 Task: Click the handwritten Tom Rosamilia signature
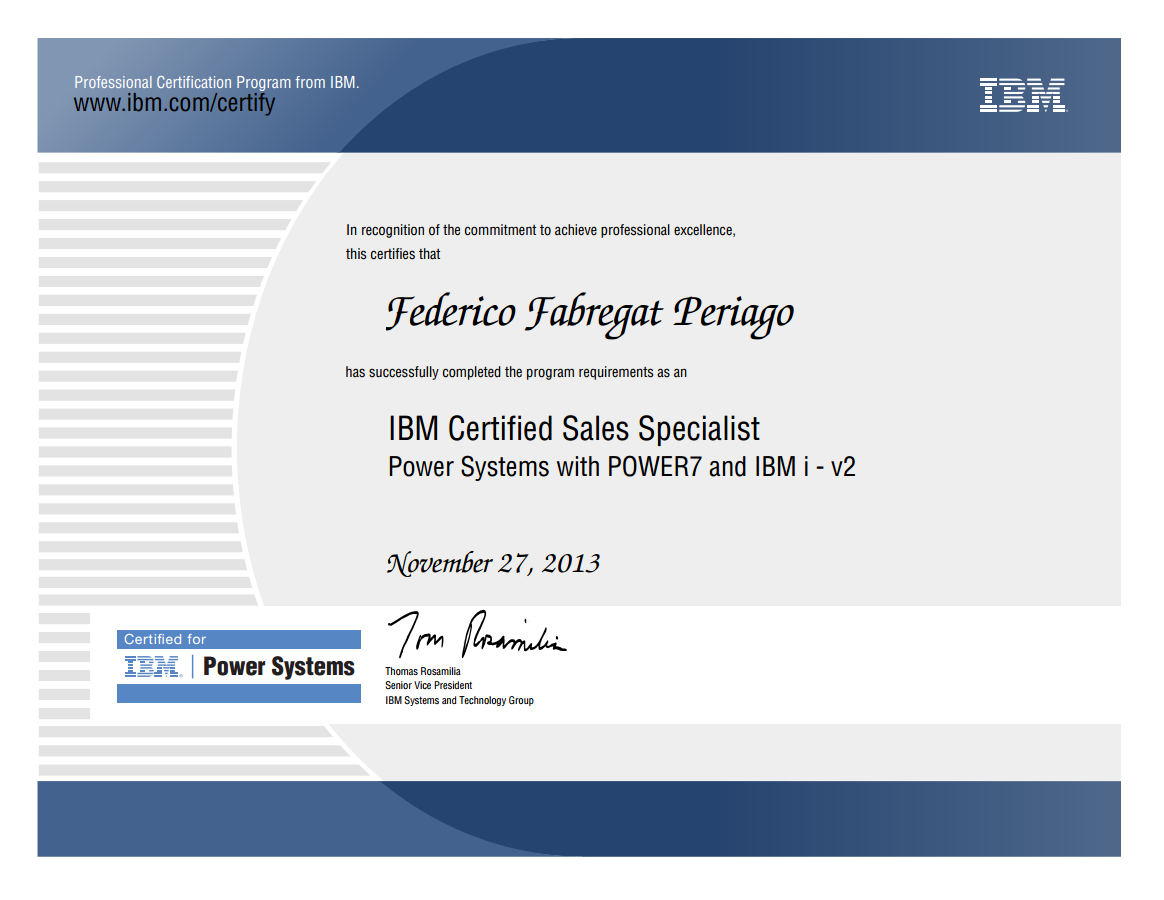click(476, 634)
